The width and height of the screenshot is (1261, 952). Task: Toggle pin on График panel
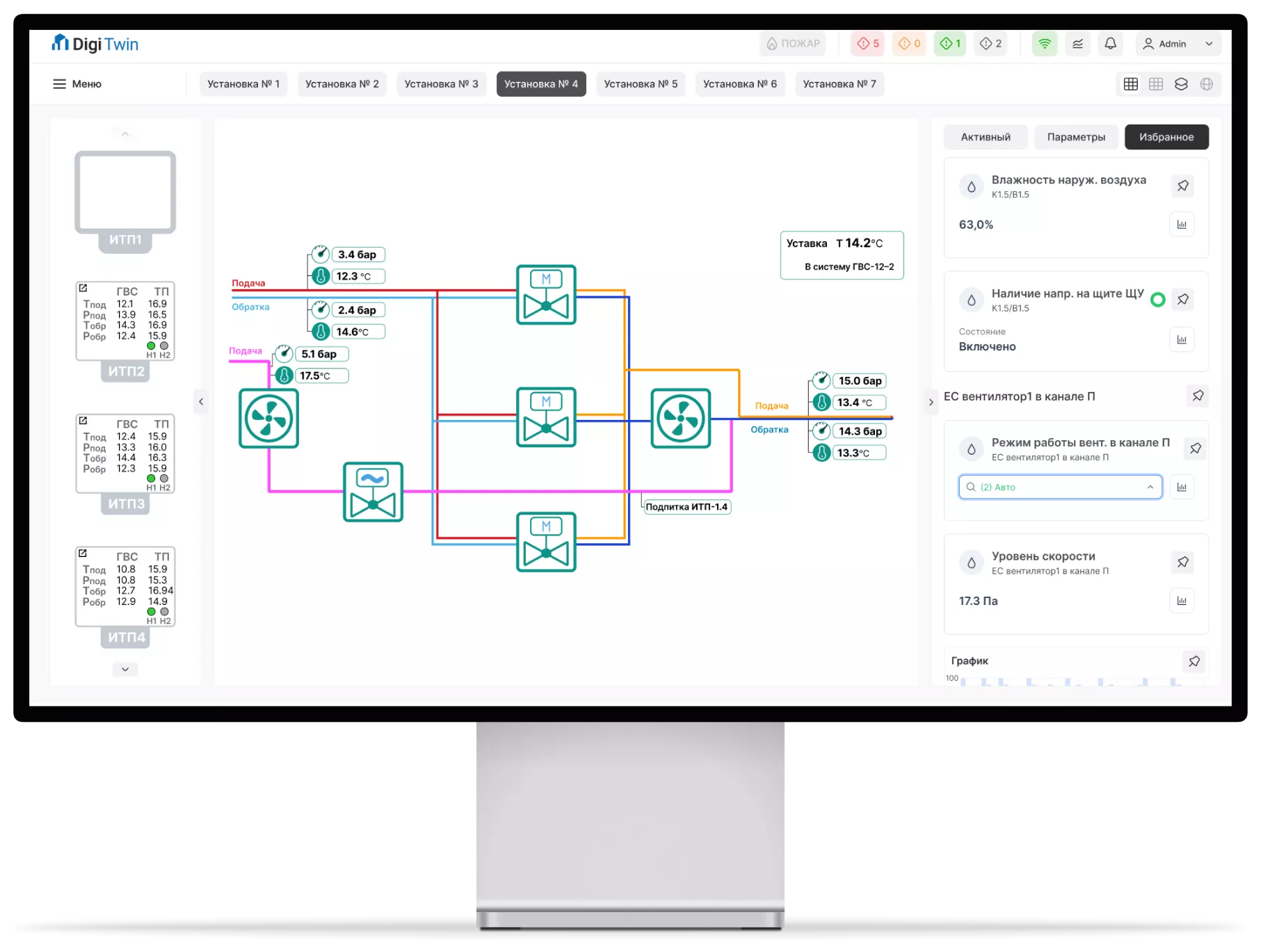(x=1194, y=661)
